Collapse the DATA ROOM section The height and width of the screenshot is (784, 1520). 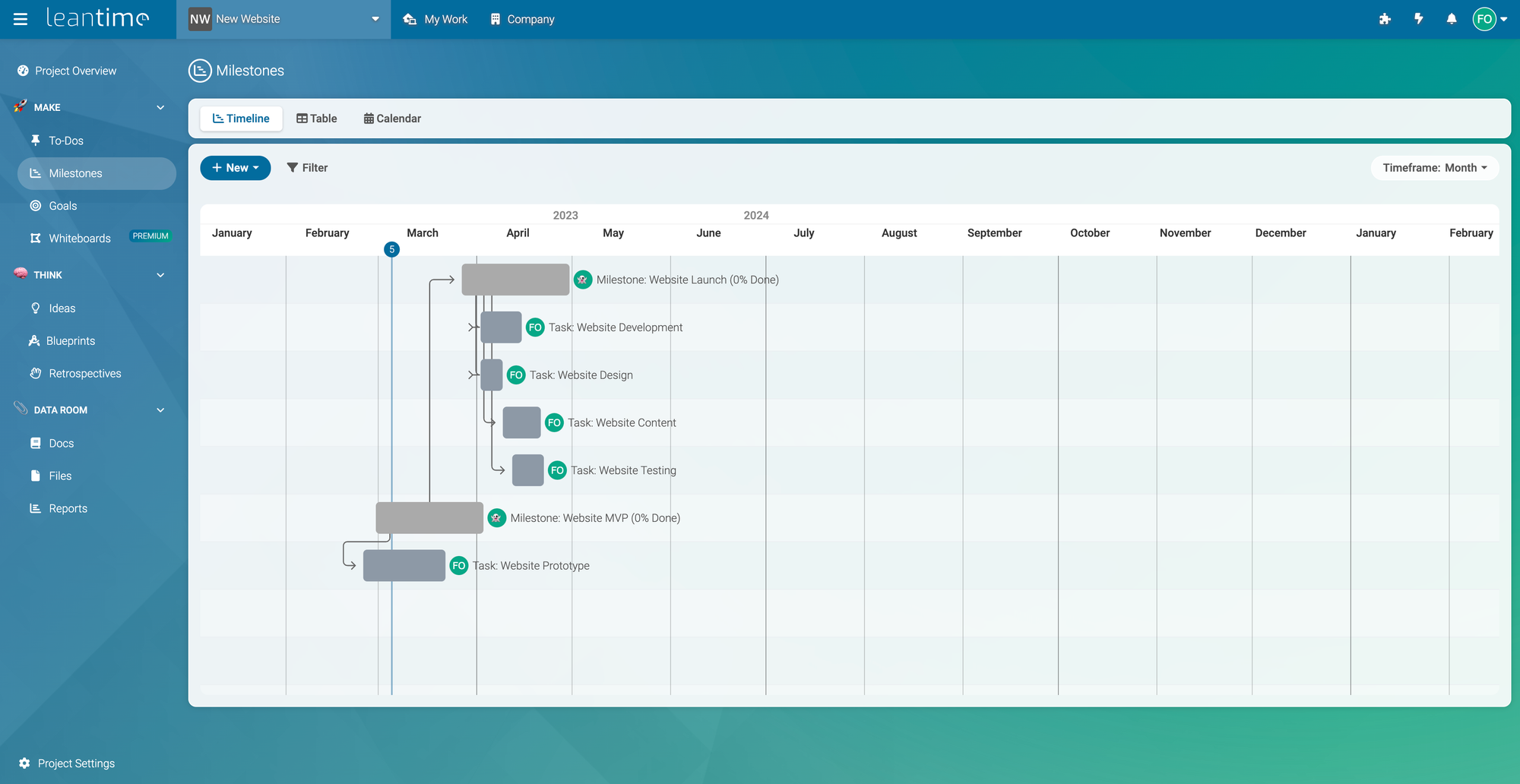160,409
